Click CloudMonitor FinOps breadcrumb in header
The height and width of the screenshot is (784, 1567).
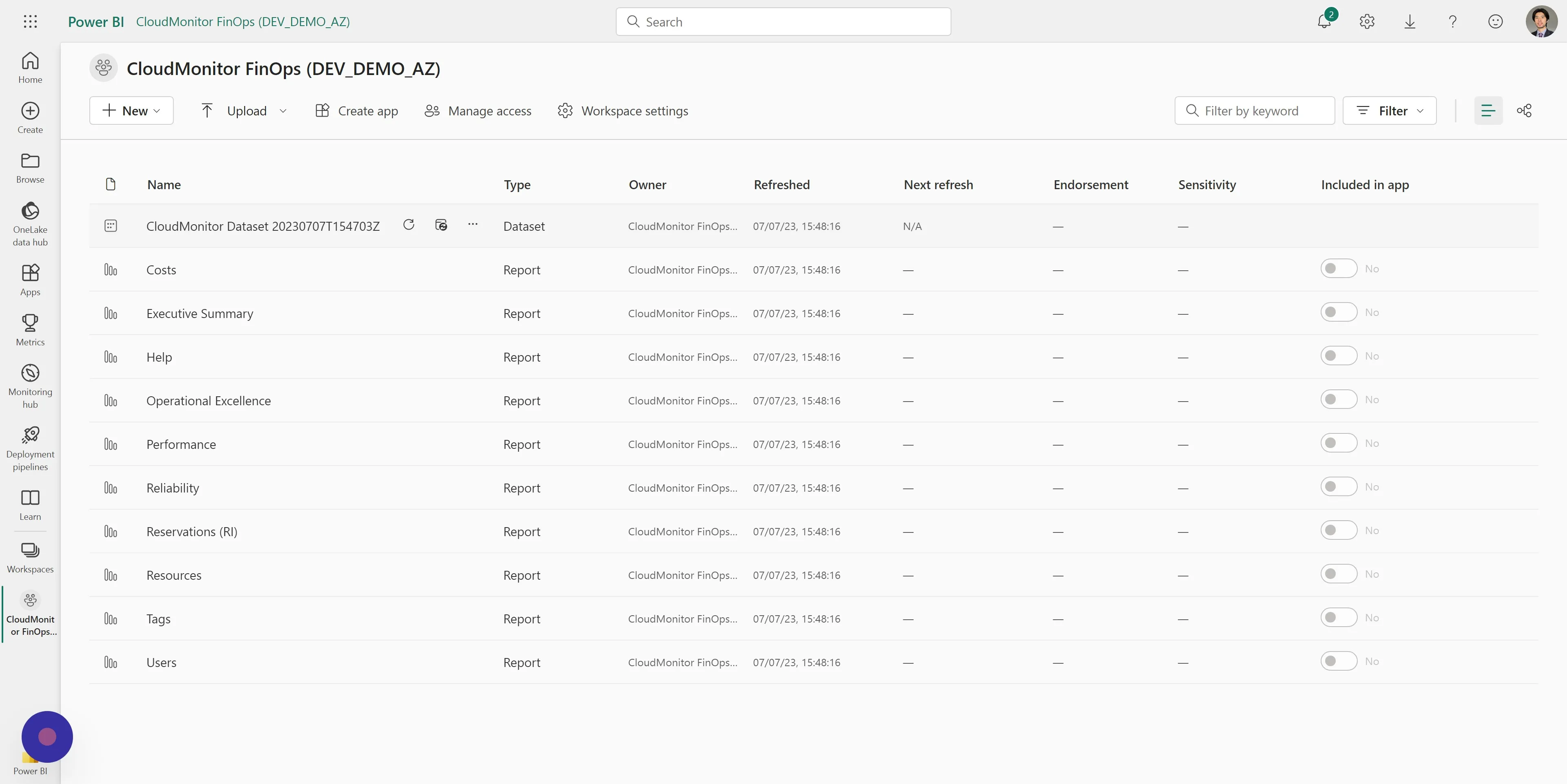click(243, 22)
